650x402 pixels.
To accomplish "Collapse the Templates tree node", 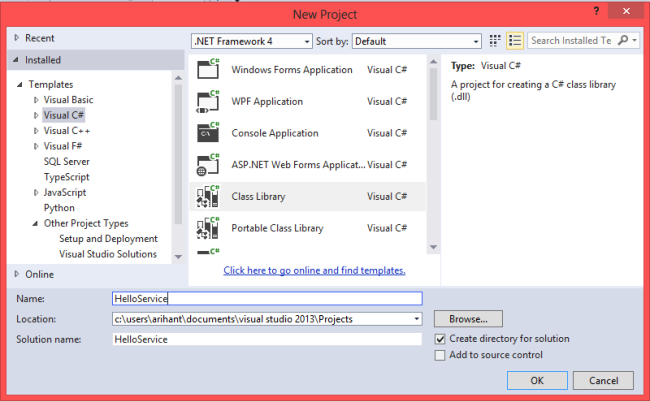I will click(19, 85).
